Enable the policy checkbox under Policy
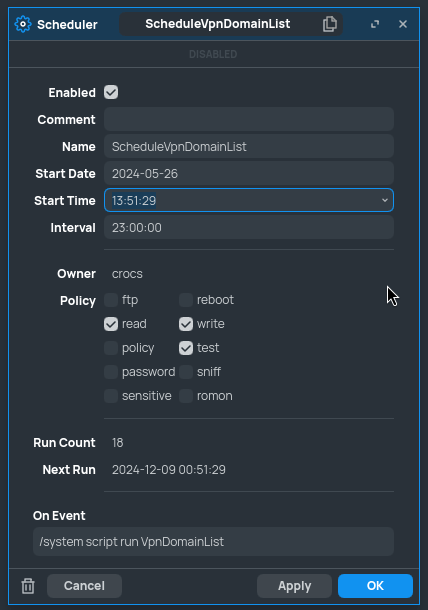The width and height of the screenshot is (428, 610). point(111,348)
